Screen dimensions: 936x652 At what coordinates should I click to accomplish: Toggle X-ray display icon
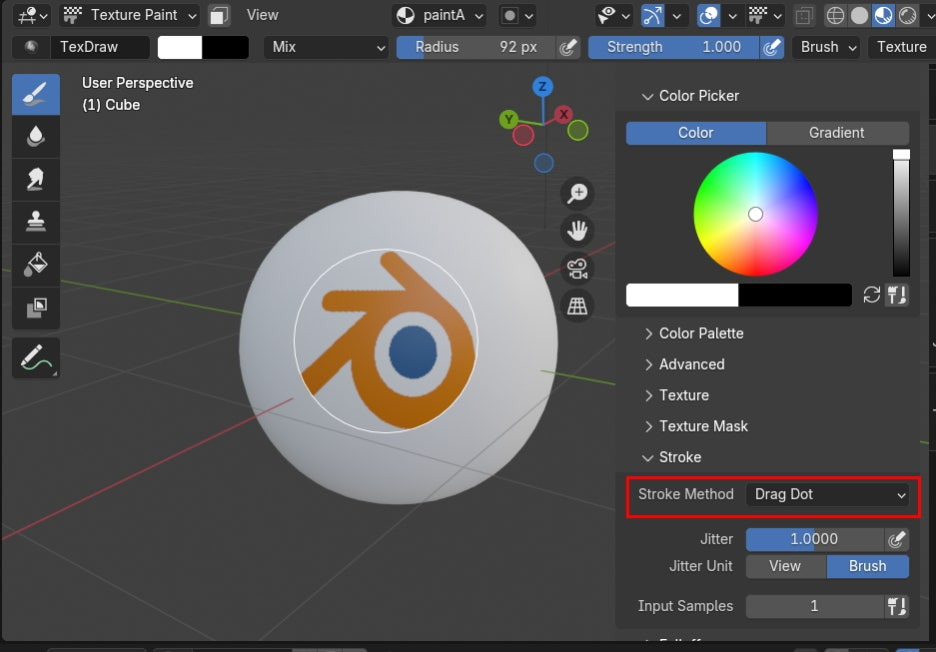(804, 16)
